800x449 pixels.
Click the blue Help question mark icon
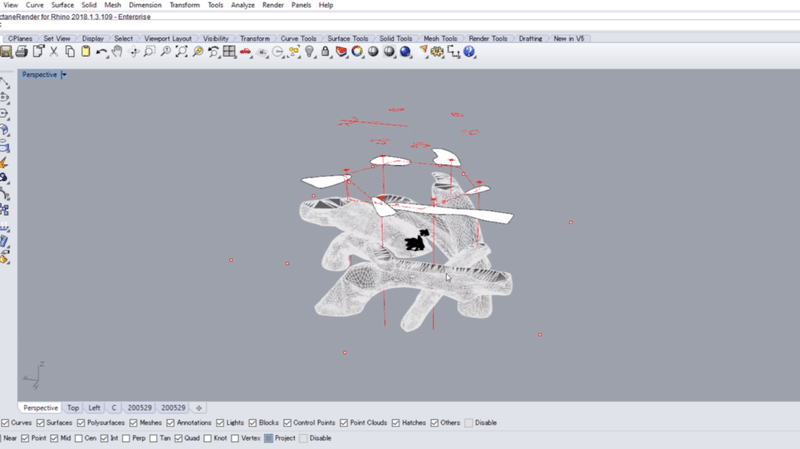pos(469,52)
